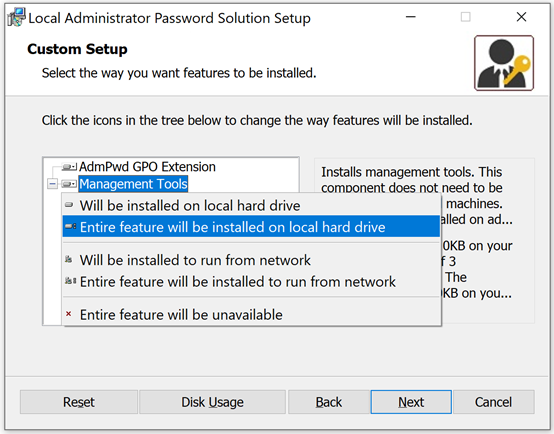Choose 'Entire feature will be installed to run from network'
554x434 pixels.
pos(252,282)
